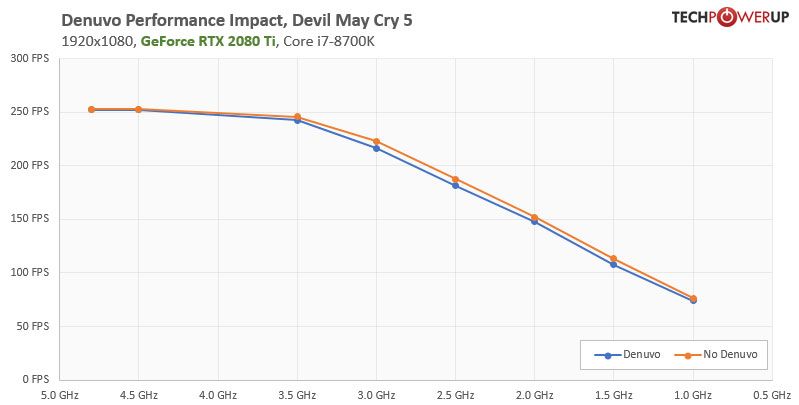The height and width of the screenshot is (405, 799).
Task: Click the orange No Denuvo point at 3.0 GHz
Action: point(376,141)
